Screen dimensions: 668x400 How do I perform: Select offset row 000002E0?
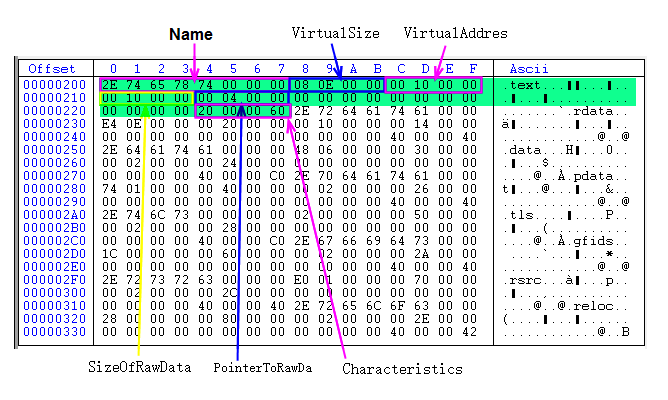[x=55, y=267]
